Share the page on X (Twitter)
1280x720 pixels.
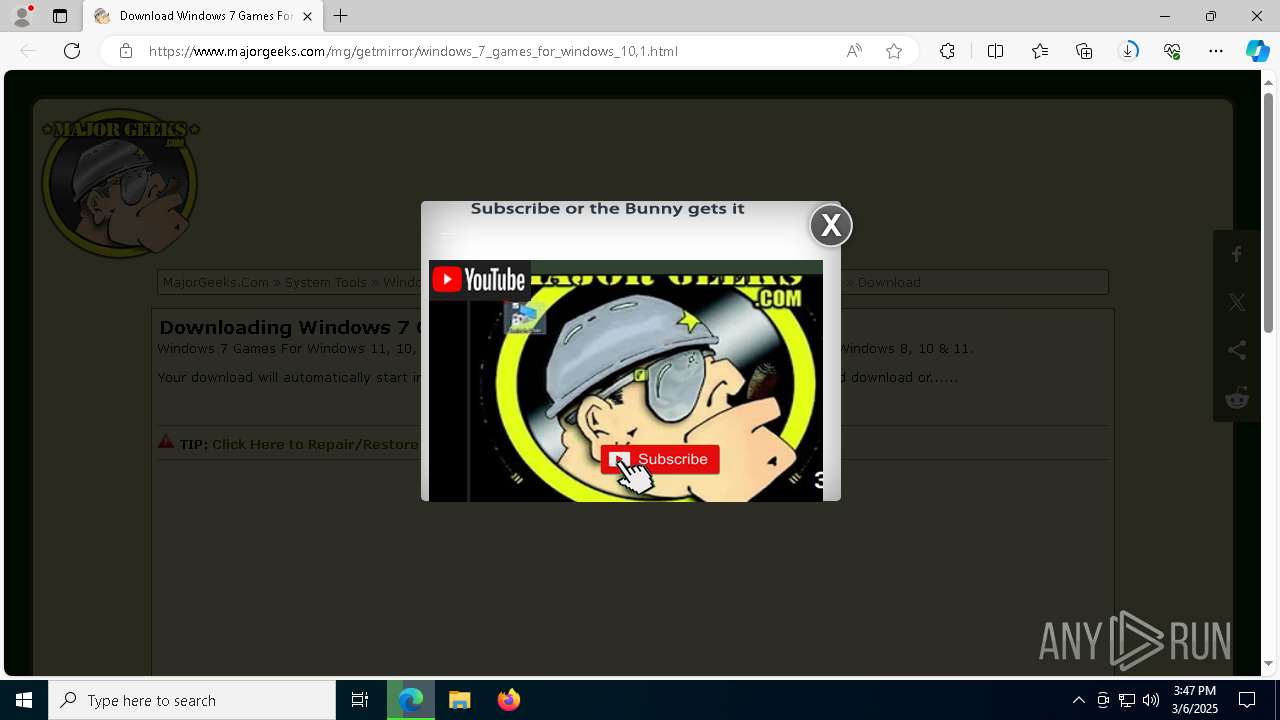coord(1237,302)
